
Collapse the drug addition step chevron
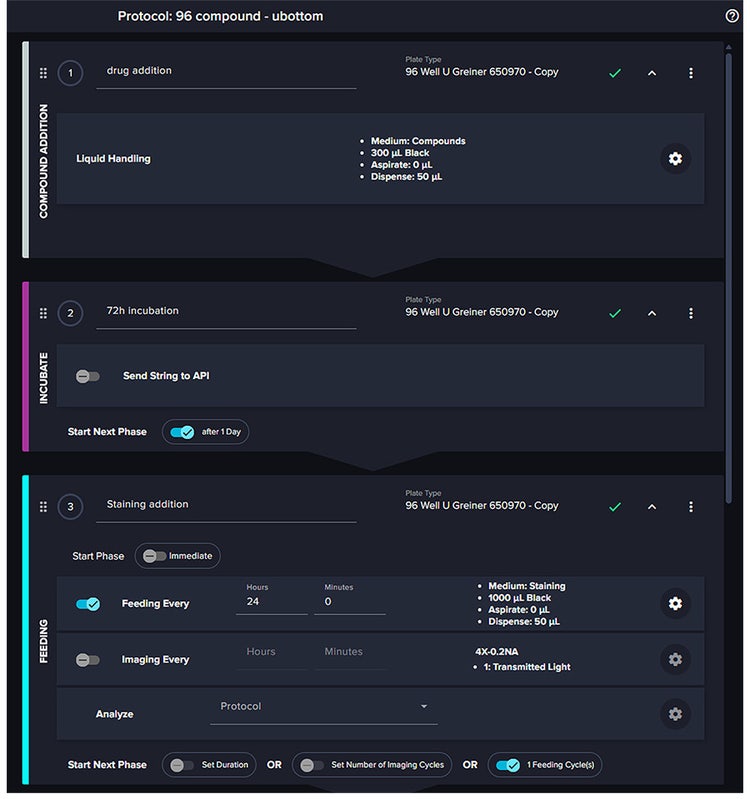652,73
